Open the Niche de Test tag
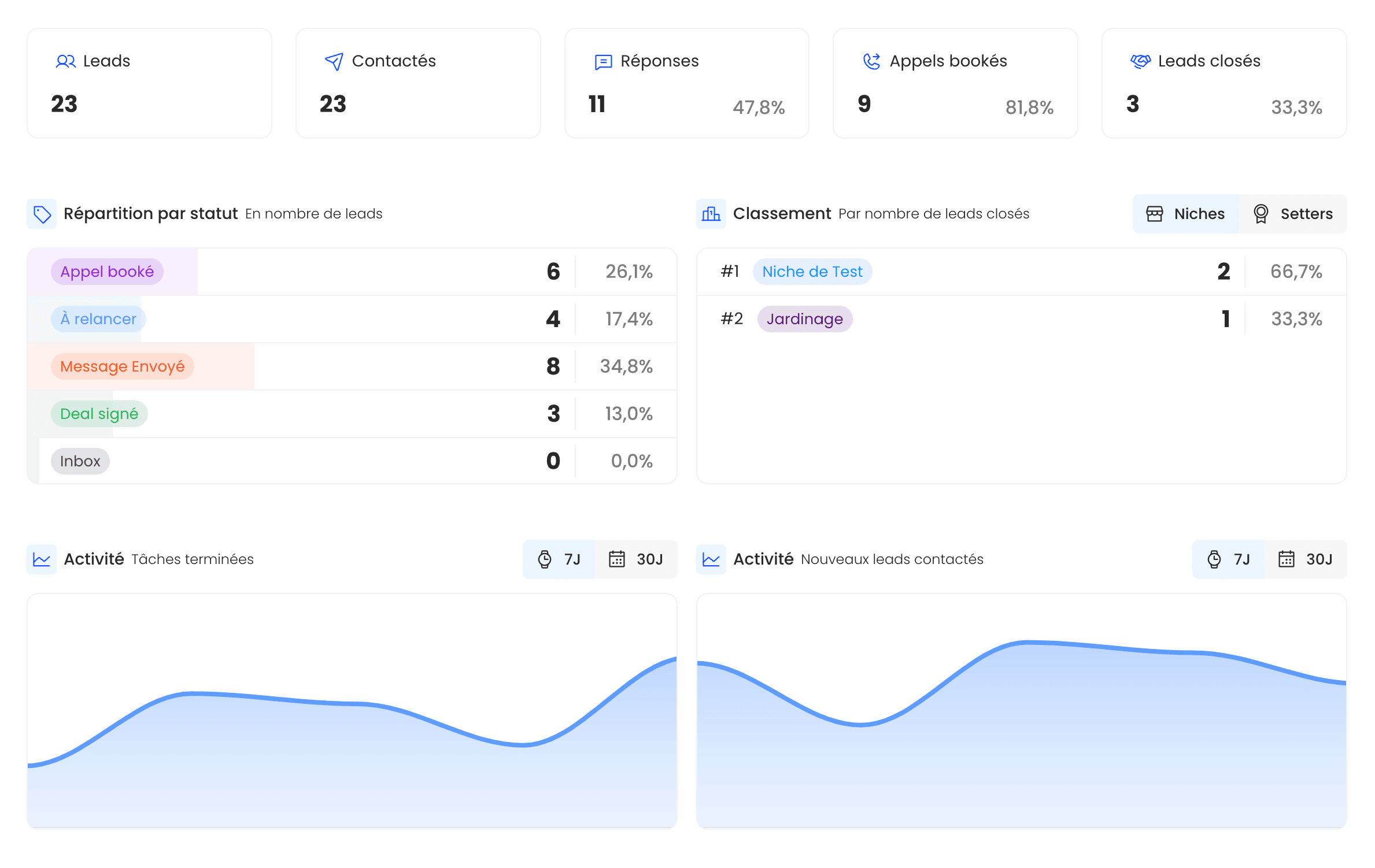This screenshot has width=1375, height=868. coord(812,272)
